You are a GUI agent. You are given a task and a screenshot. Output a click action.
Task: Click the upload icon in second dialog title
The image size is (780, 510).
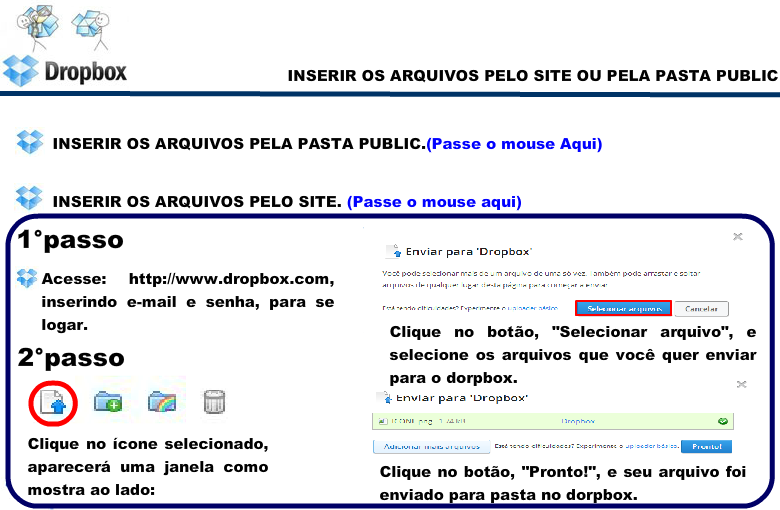click(x=385, y=398)
